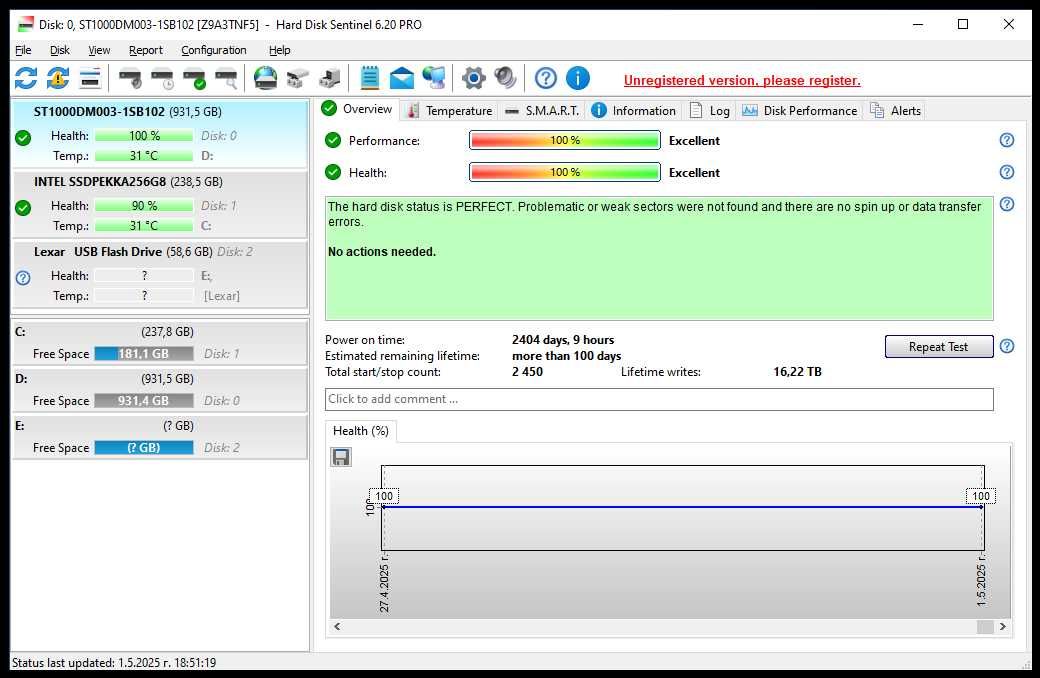Click the 'more than 100 days' lifetime value

(x=566, y=356)
